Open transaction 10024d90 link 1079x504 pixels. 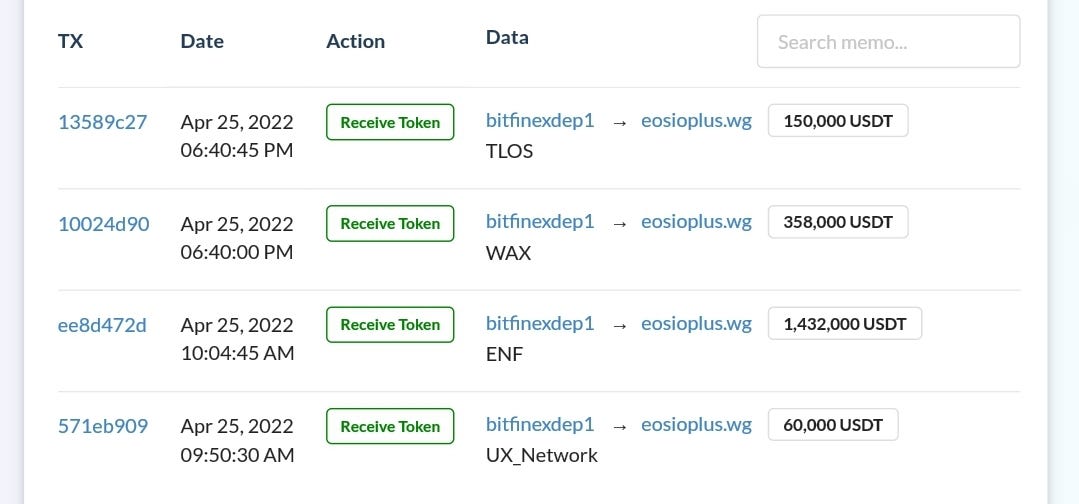point(103,224)
